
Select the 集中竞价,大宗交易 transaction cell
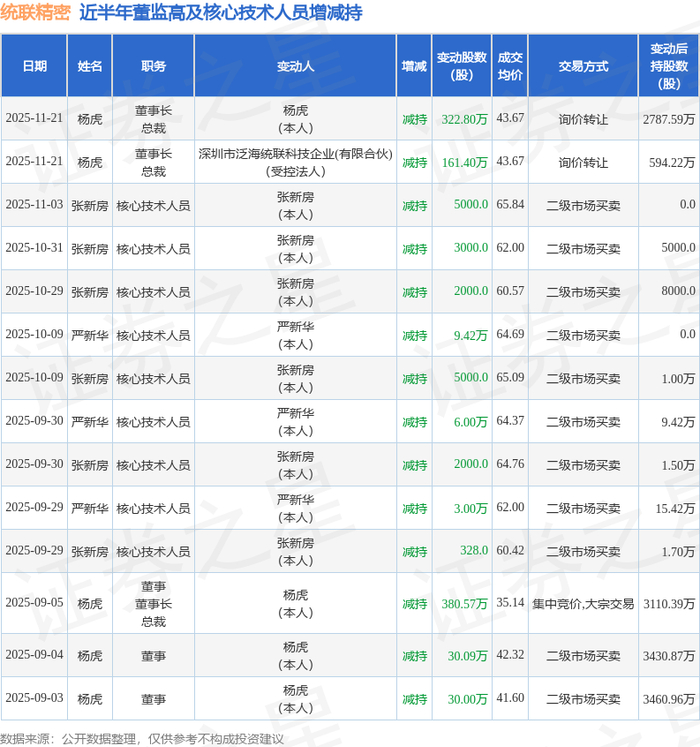[x=583, y=604]
